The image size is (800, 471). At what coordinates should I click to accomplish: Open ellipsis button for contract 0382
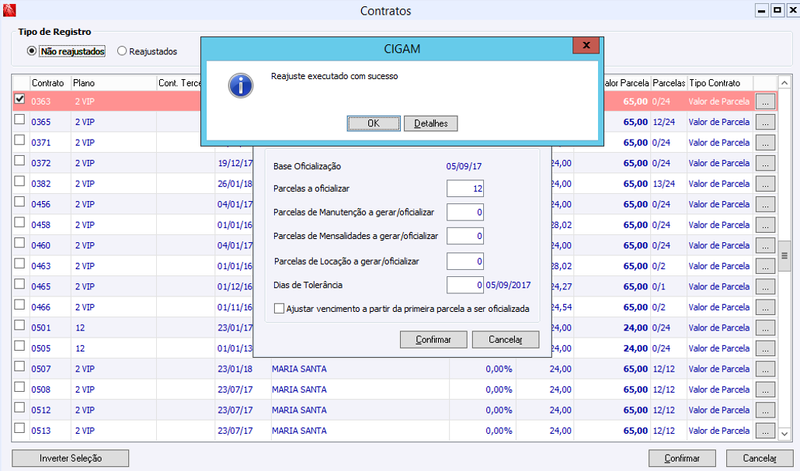765,184
